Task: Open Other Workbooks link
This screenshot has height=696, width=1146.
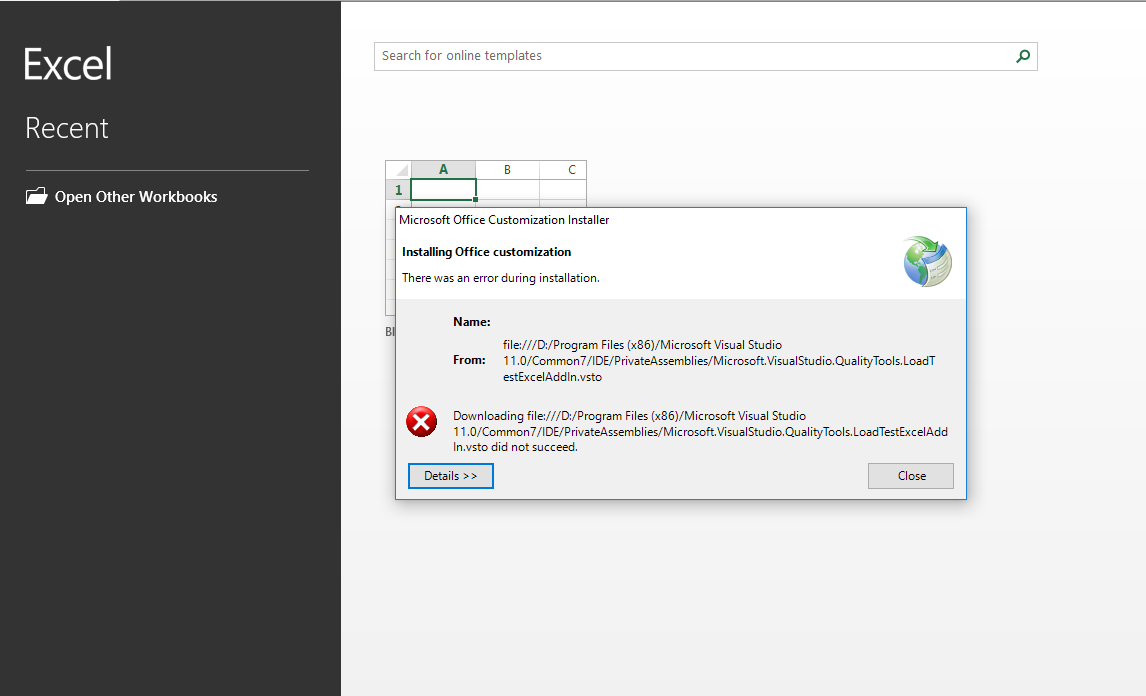Action: tap(136, 197)
